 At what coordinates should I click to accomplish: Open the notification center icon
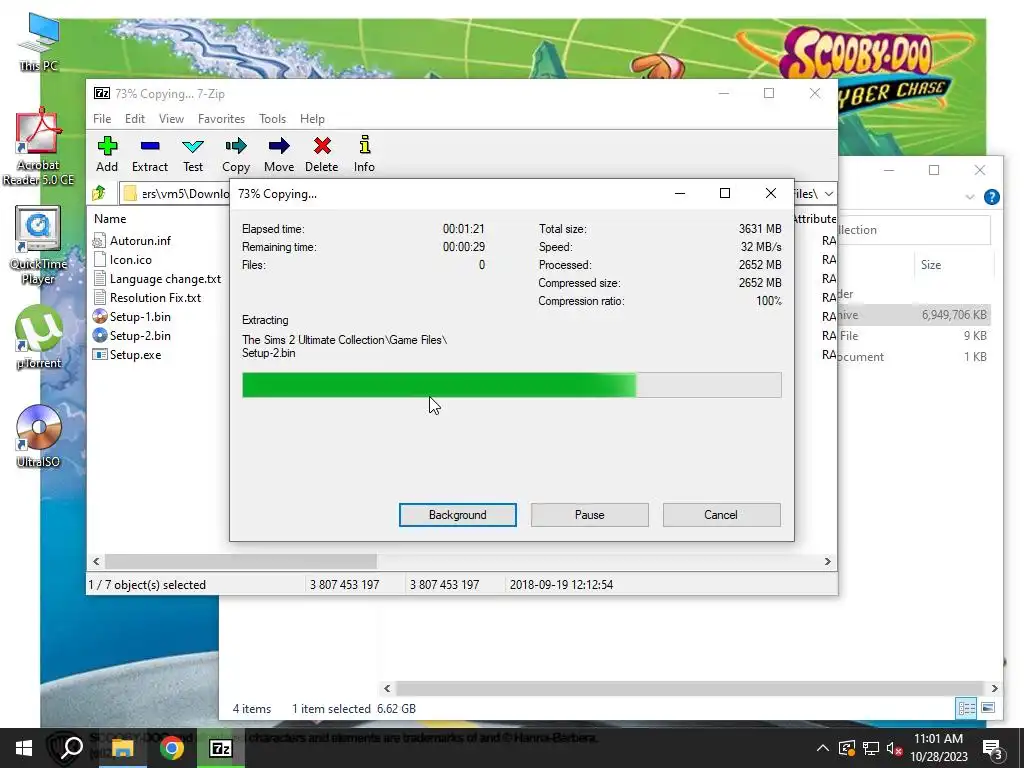[x=993, y=750]
